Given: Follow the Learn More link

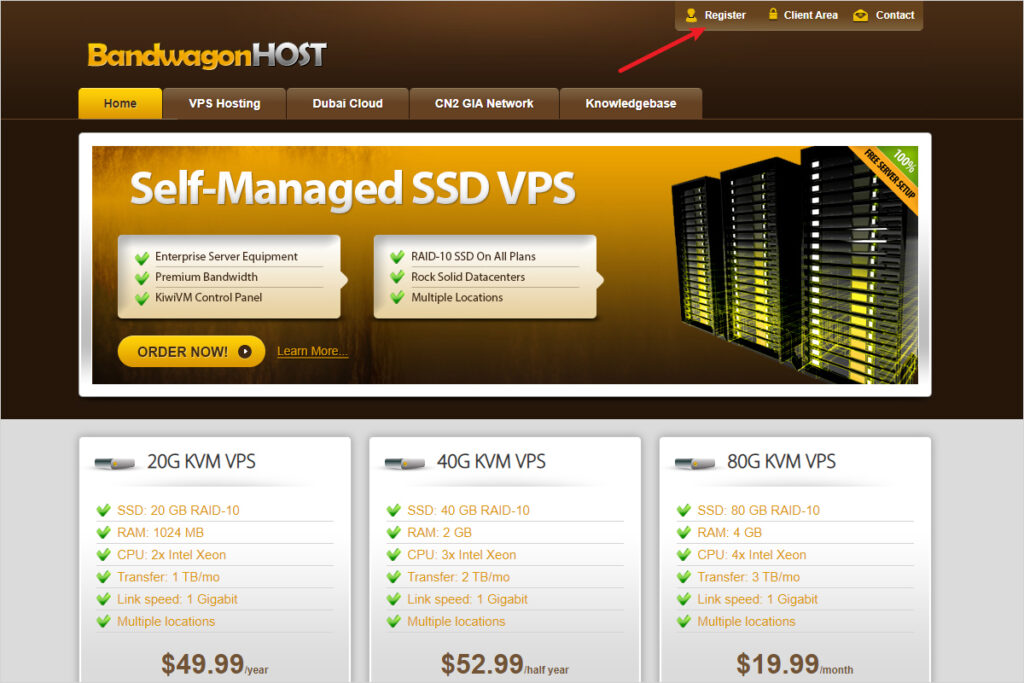Looking at the screenshot, I should click(x=312, y=351).
